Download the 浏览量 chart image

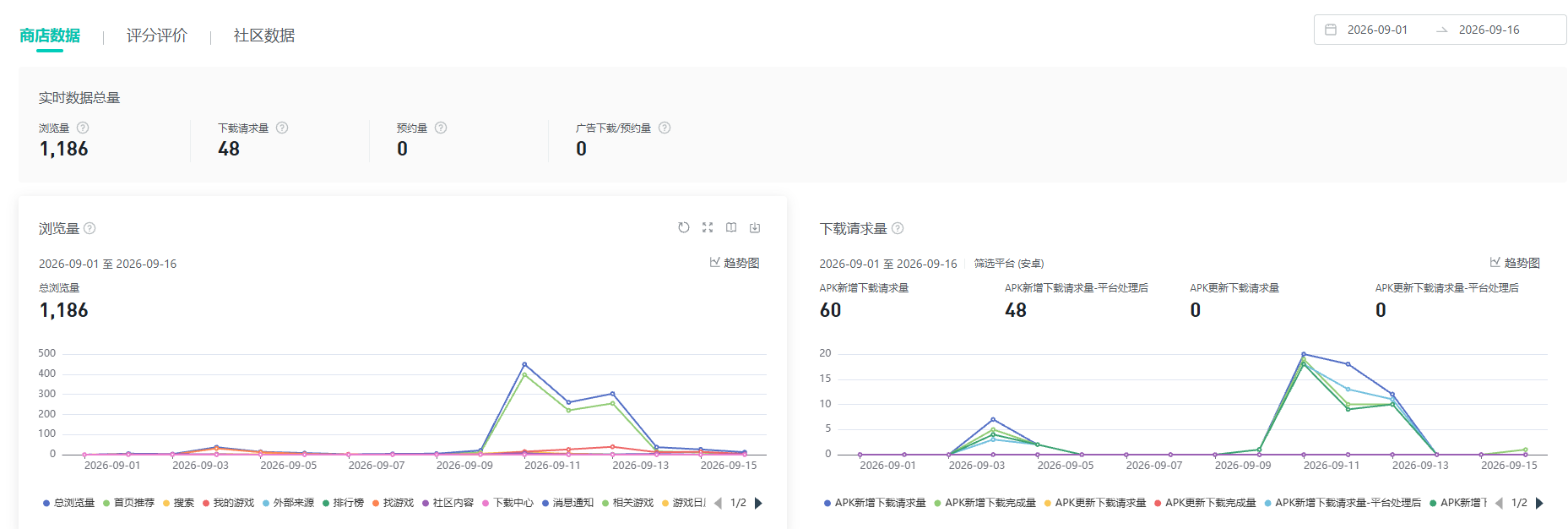pos(755,227)
